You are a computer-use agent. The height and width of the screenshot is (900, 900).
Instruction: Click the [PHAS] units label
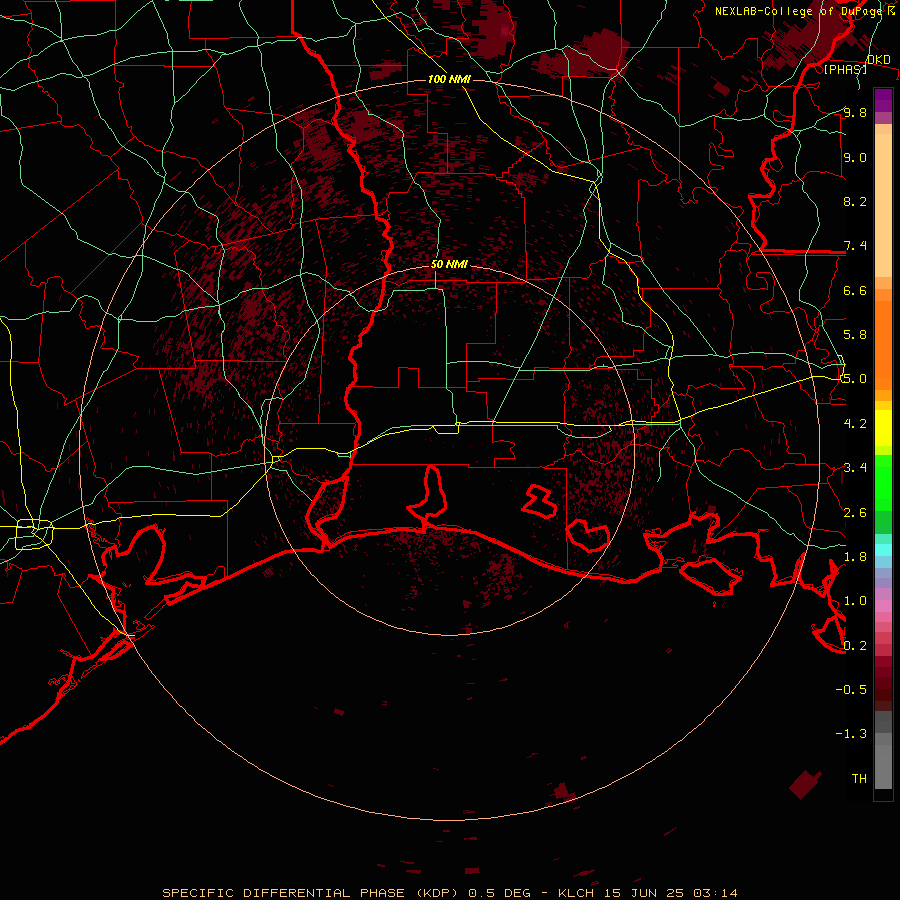click(x=845, y=70)
